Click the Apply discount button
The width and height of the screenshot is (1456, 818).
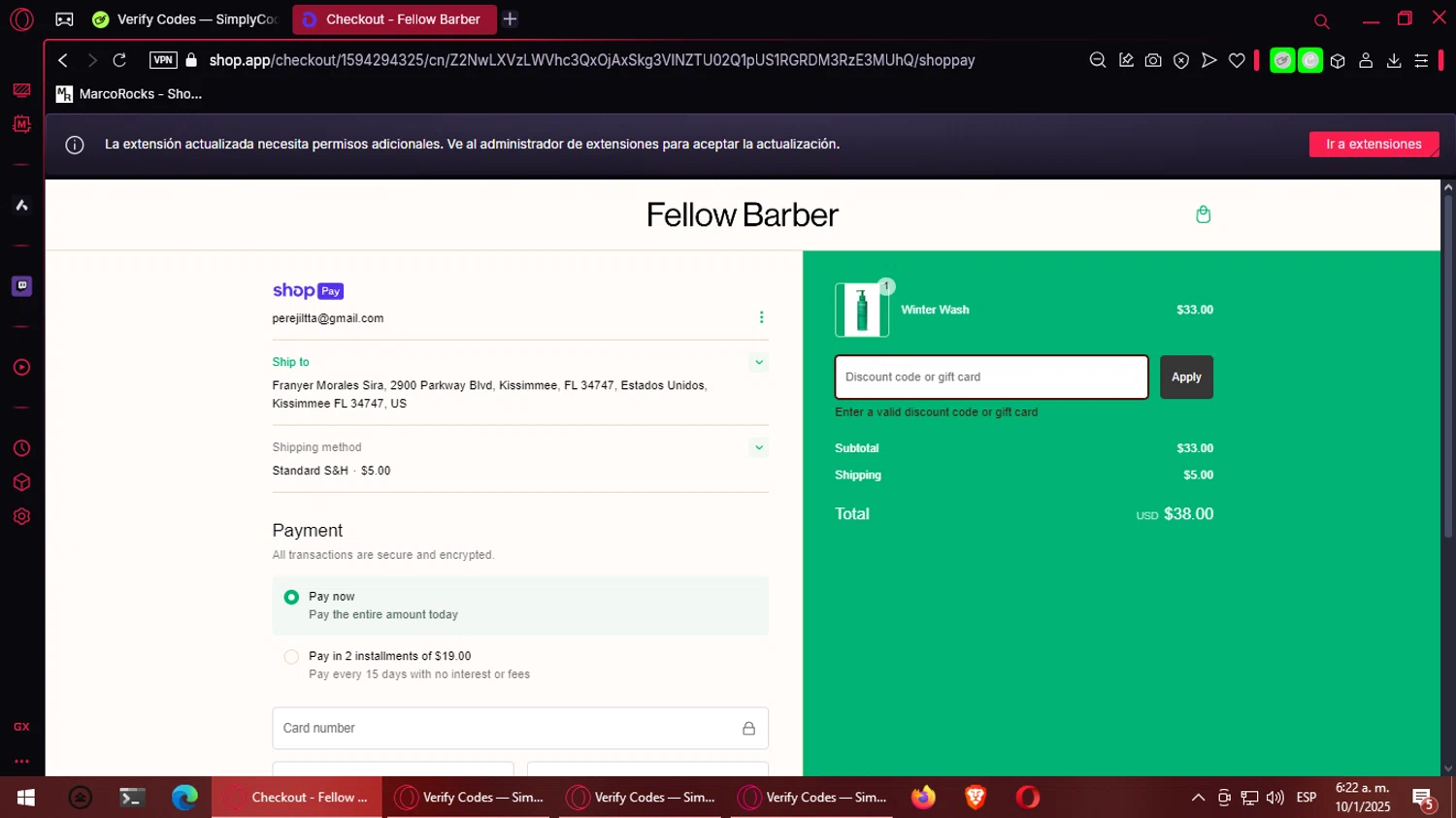(1186, 376)
